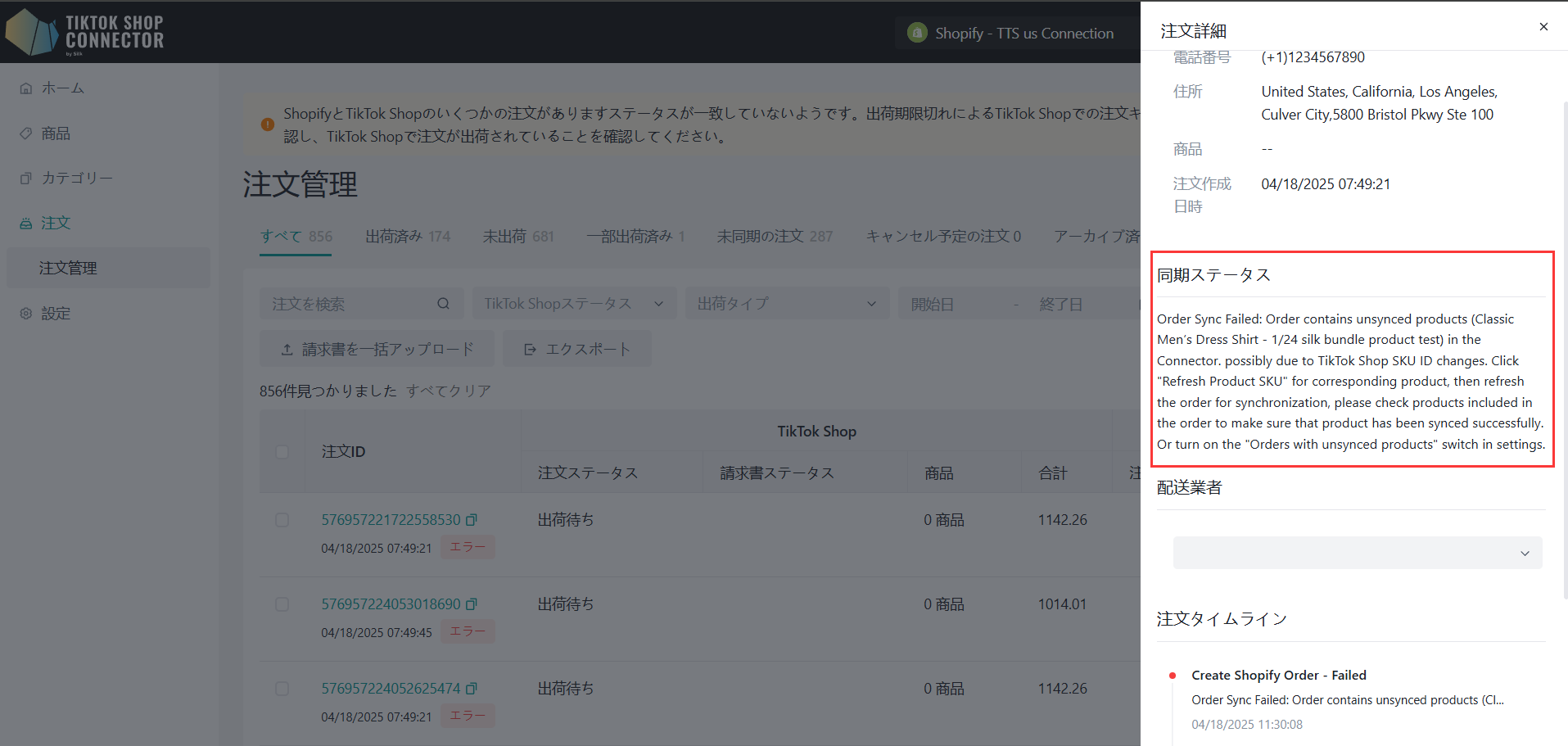The width and height of the screenshot is (1568, 746).
Task: Switch to the 未出荷 681 tab
Action: 518,237
